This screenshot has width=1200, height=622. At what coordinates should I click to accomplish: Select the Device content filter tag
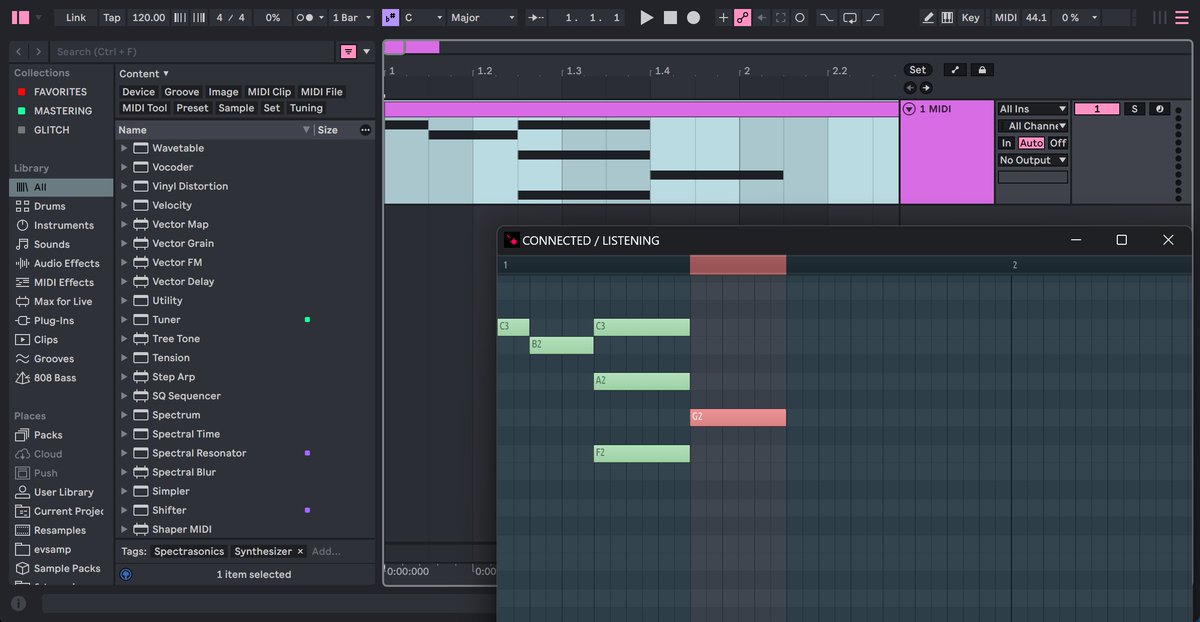click(x=138, y=92)
